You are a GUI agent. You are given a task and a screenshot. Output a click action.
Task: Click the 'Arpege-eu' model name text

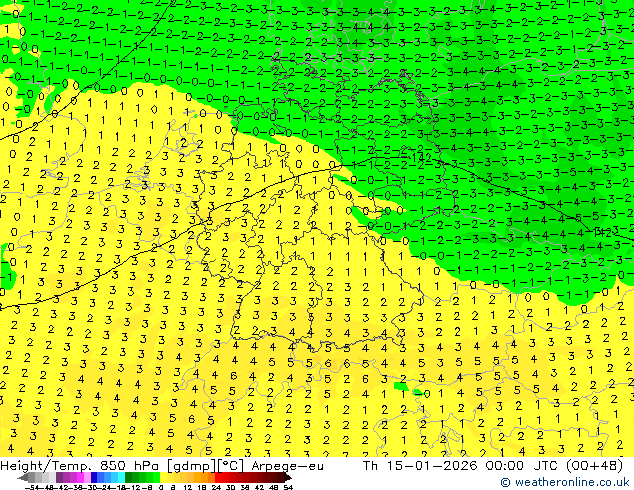[x=287, y=466]
